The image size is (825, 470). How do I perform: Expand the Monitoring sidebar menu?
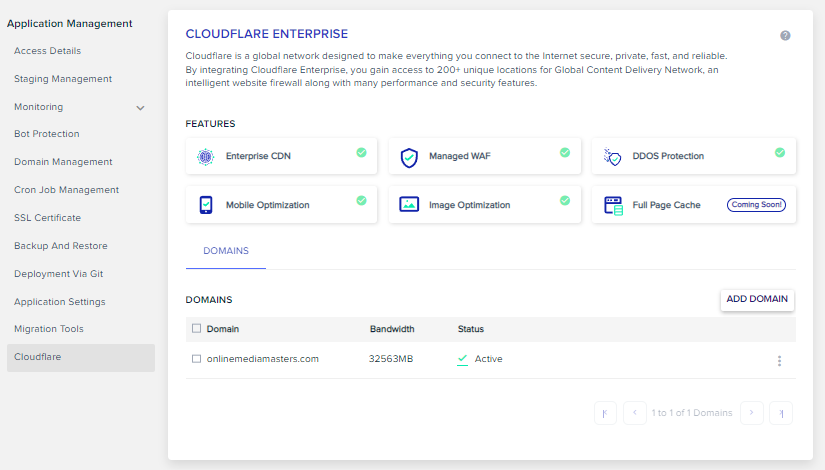coord(140,108)
